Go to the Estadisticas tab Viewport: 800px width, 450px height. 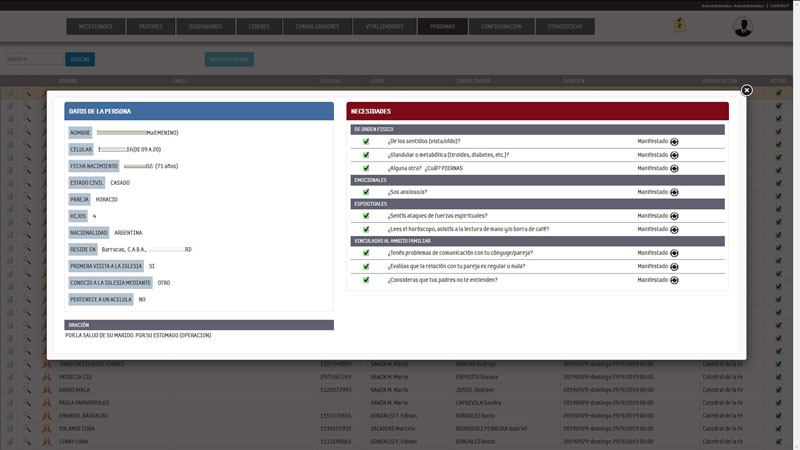point(558,27)
